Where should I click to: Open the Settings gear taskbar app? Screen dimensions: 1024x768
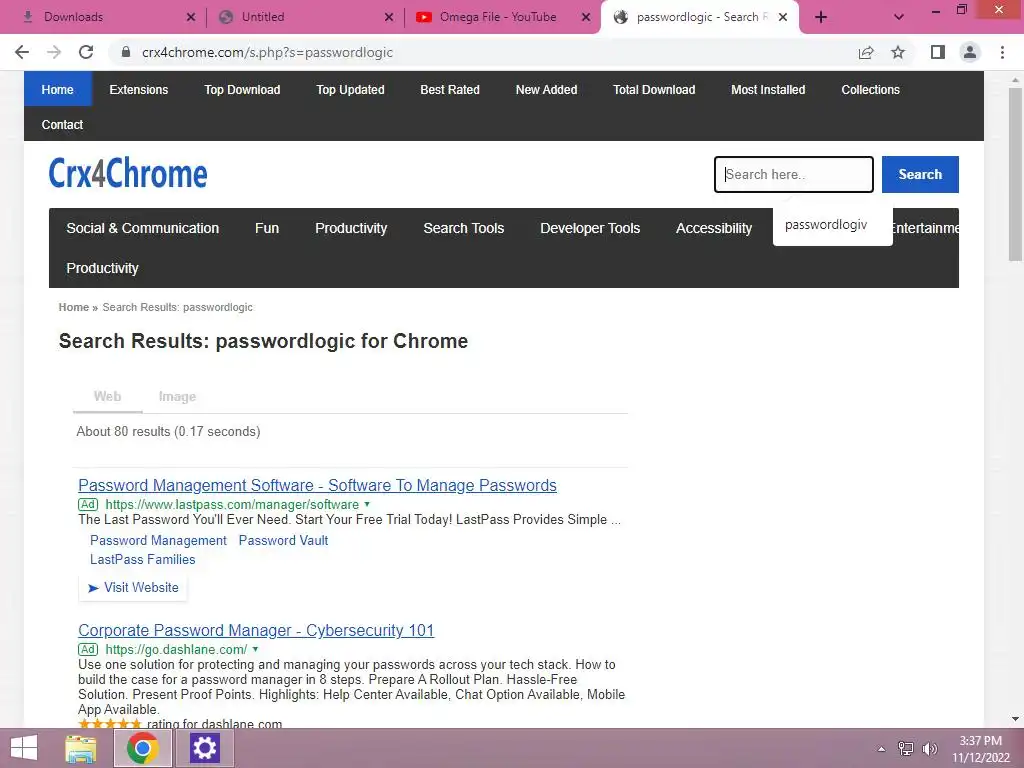tap(204, 748)
